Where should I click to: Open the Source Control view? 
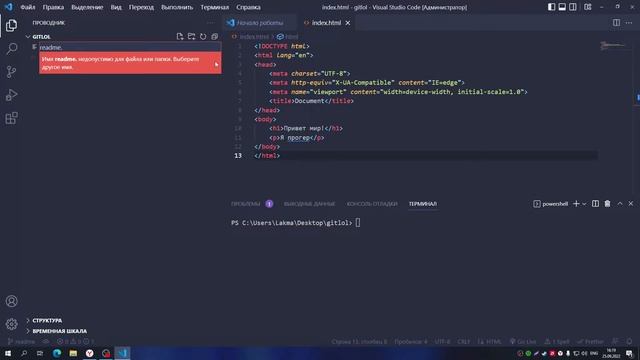(11, 72)
